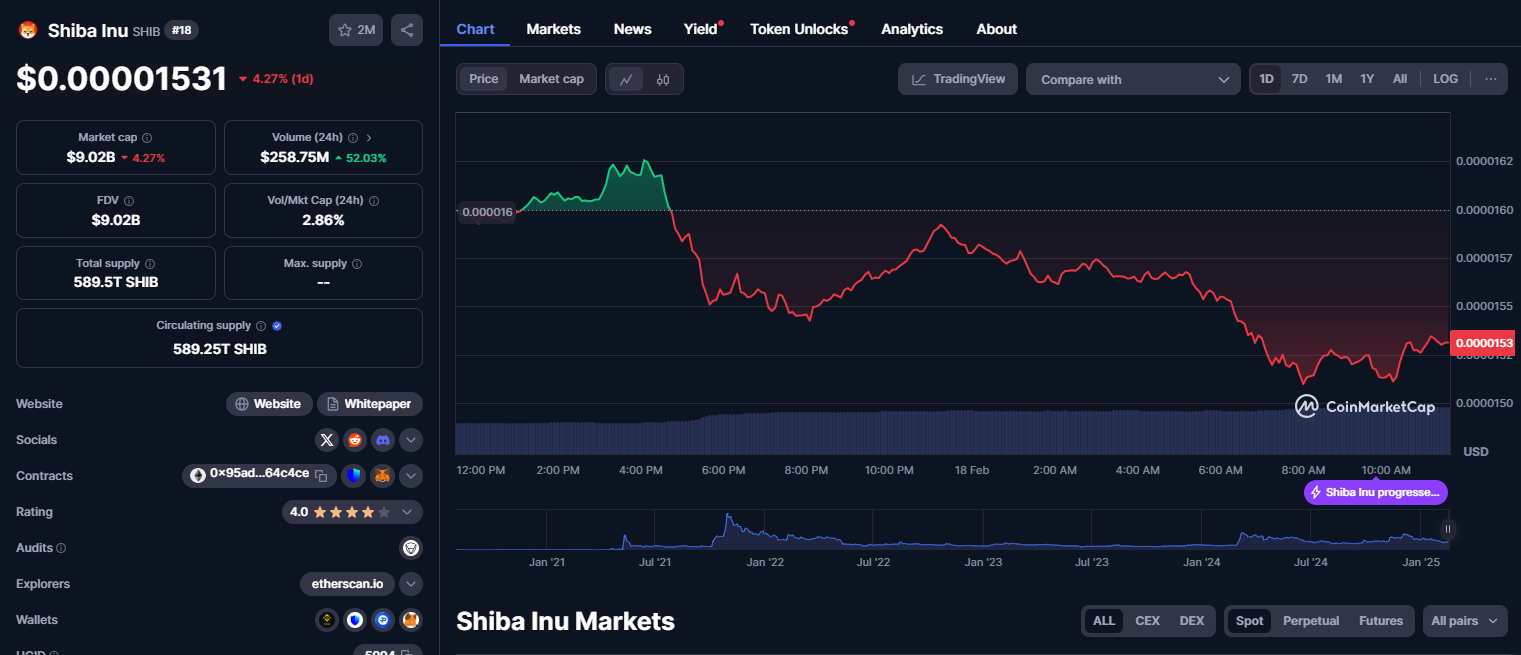Click the Volume (24h) info icon
The image size is (1521, 655).
[353, 137]
